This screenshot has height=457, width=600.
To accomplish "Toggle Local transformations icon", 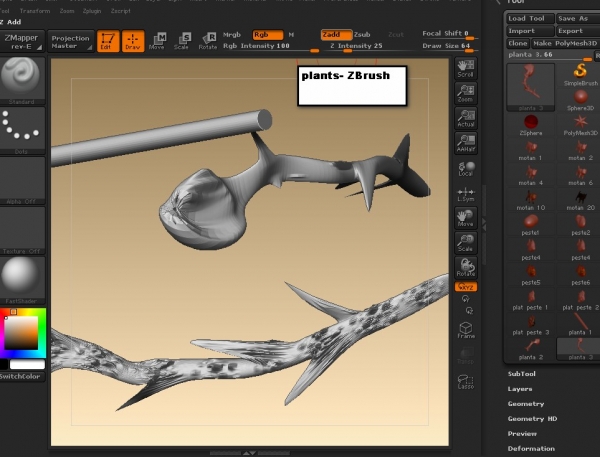I will pyautogui.click(x=465, y=168).
